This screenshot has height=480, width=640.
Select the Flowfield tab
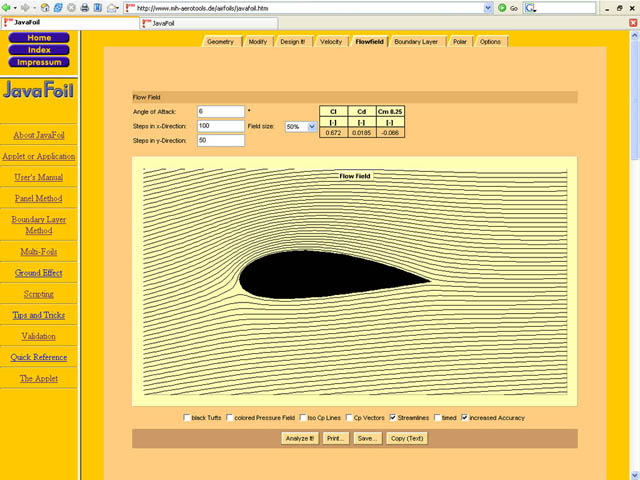(369, 42)
